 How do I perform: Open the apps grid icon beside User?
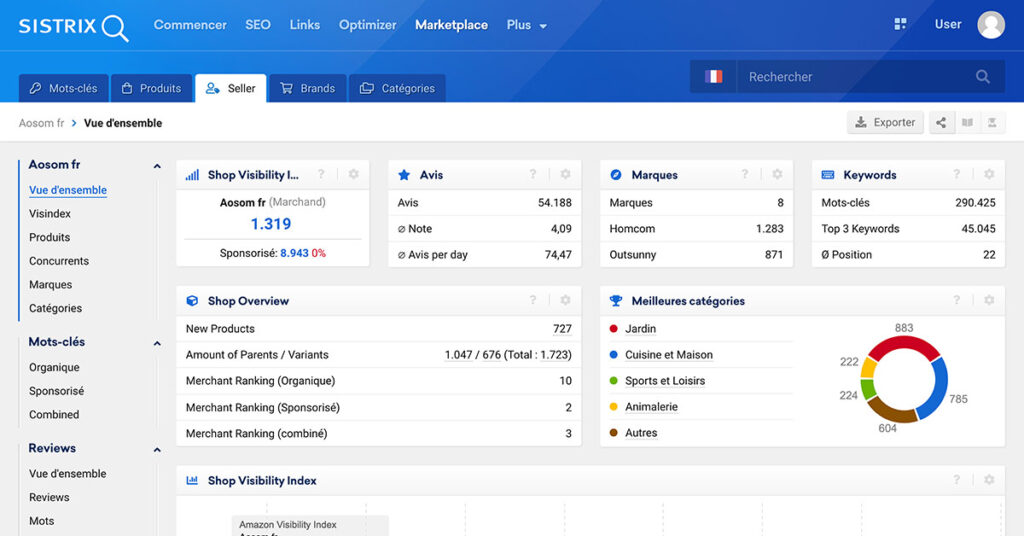(900, 24)
